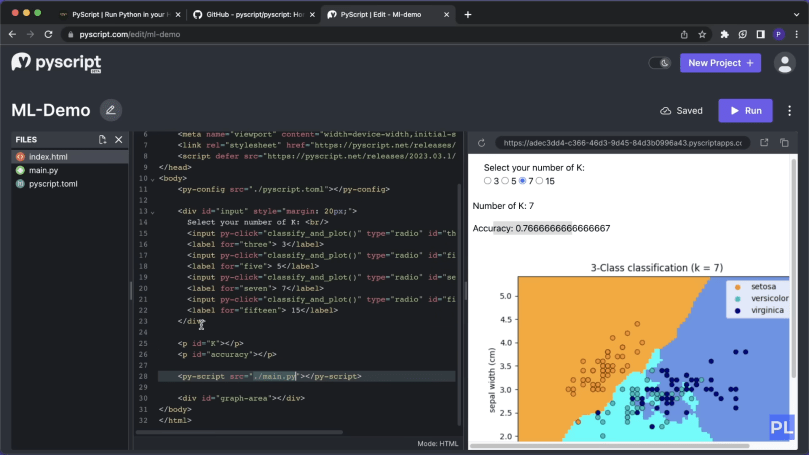Select K value 15 radio button
809x455 pixels.
[x=540, y=181]
